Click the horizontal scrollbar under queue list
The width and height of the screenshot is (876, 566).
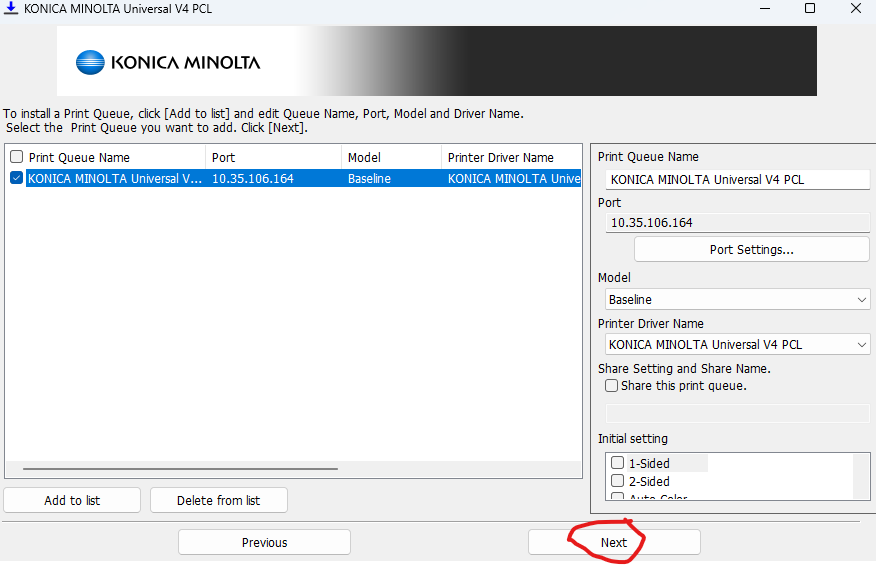click(180, 468)
